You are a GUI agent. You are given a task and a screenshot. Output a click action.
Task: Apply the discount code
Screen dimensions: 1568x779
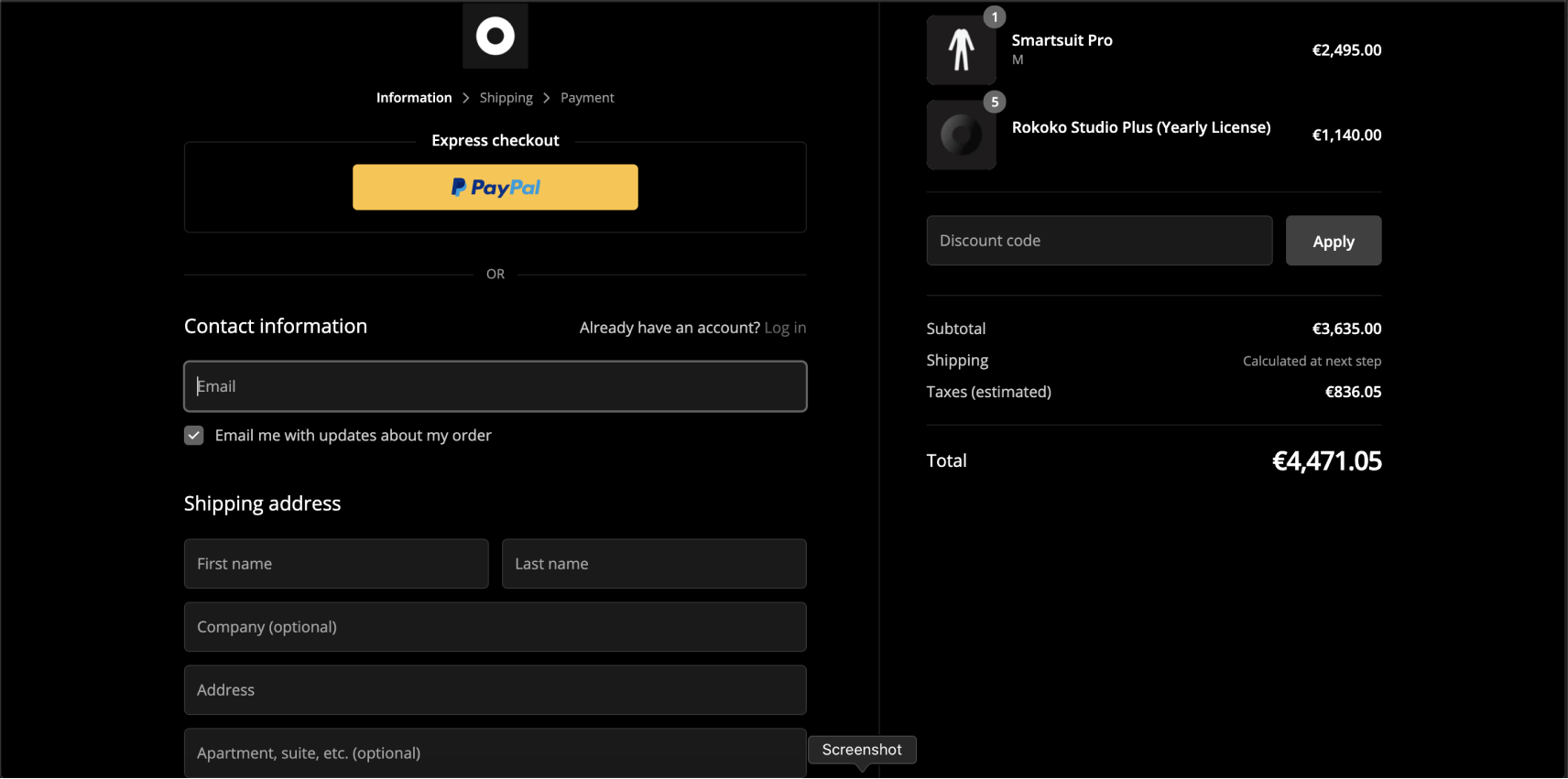pos(1334,241)
